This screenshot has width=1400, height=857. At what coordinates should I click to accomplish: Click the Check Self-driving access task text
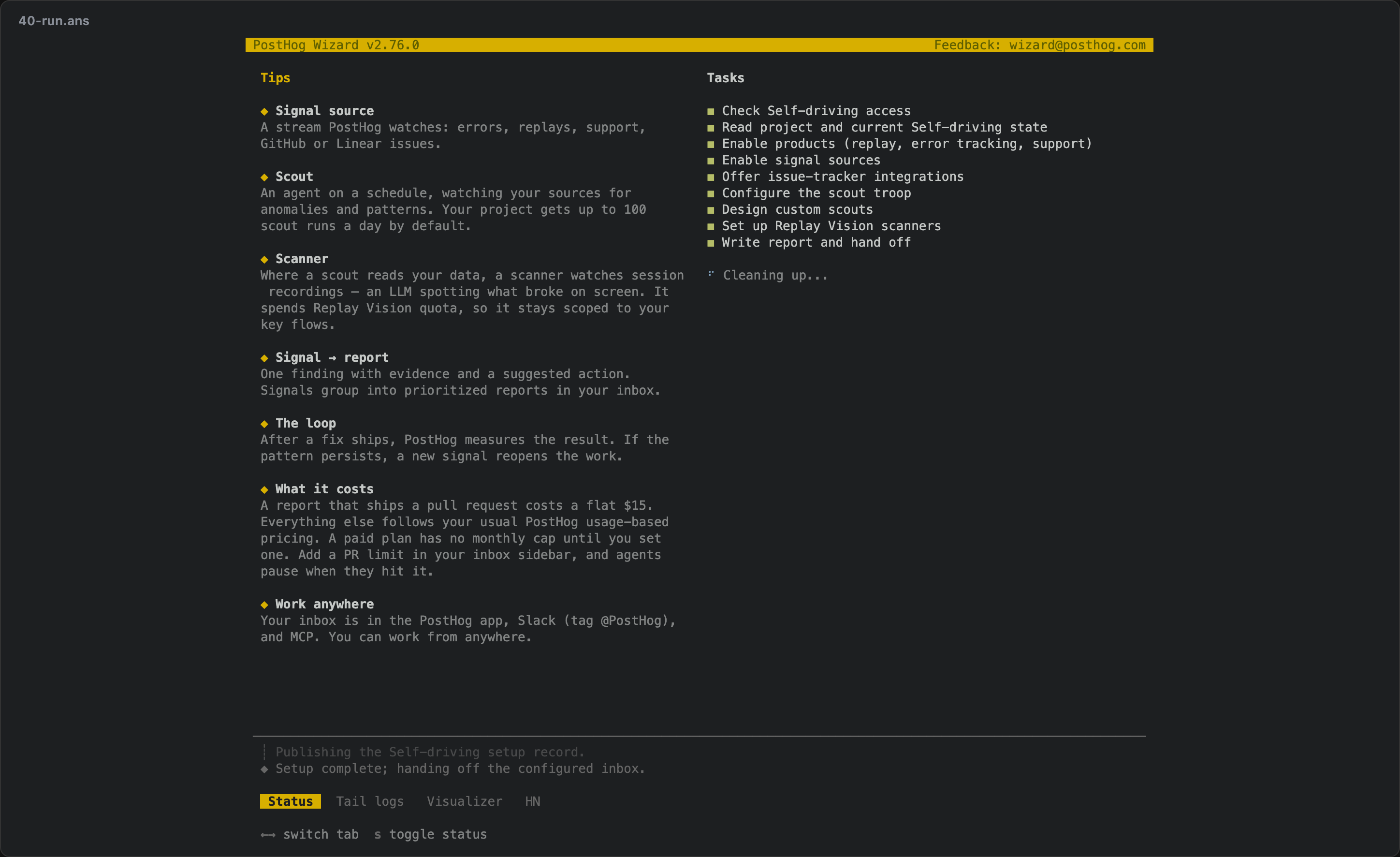816,111
